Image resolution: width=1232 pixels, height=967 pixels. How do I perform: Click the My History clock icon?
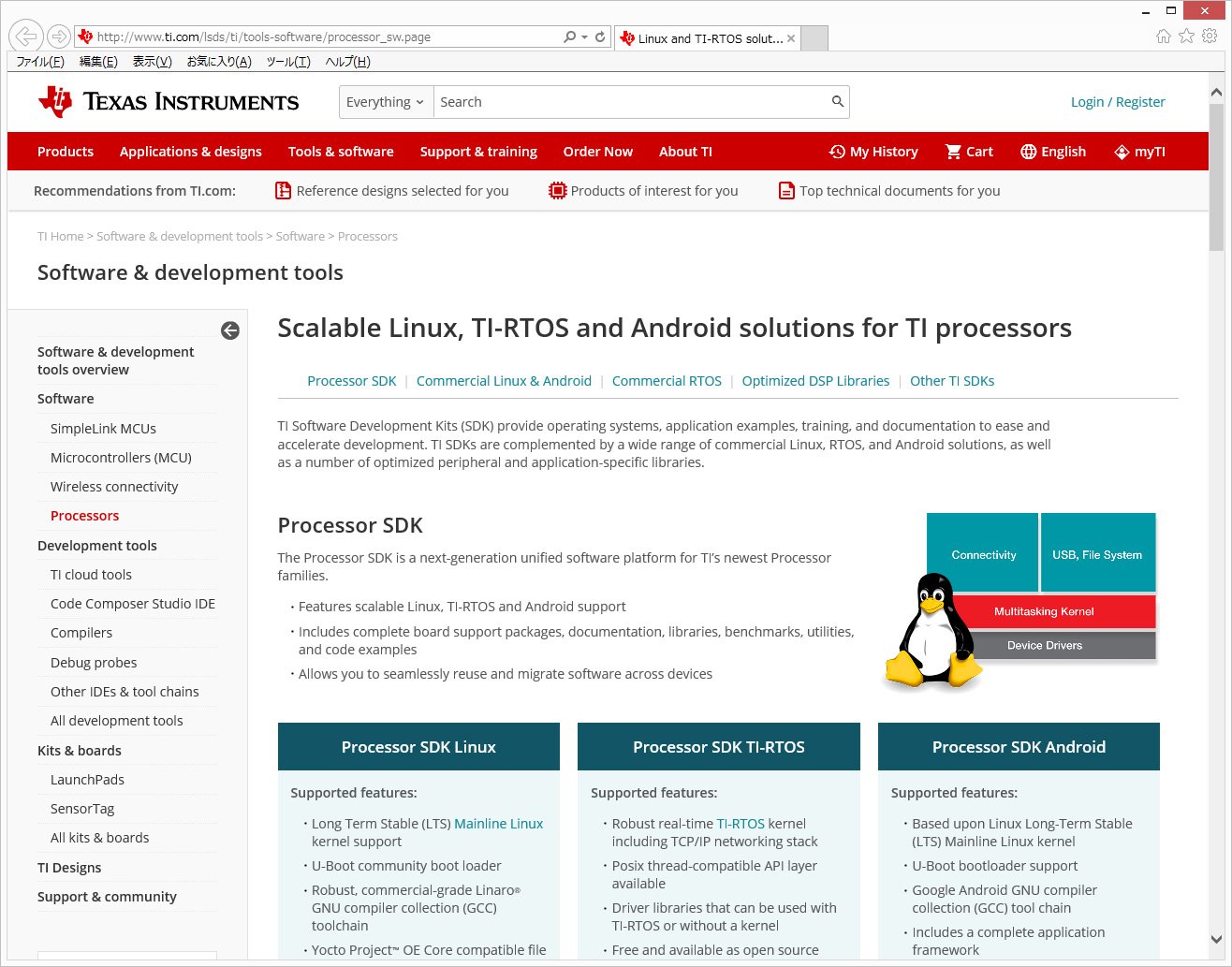tap(837, 152)
